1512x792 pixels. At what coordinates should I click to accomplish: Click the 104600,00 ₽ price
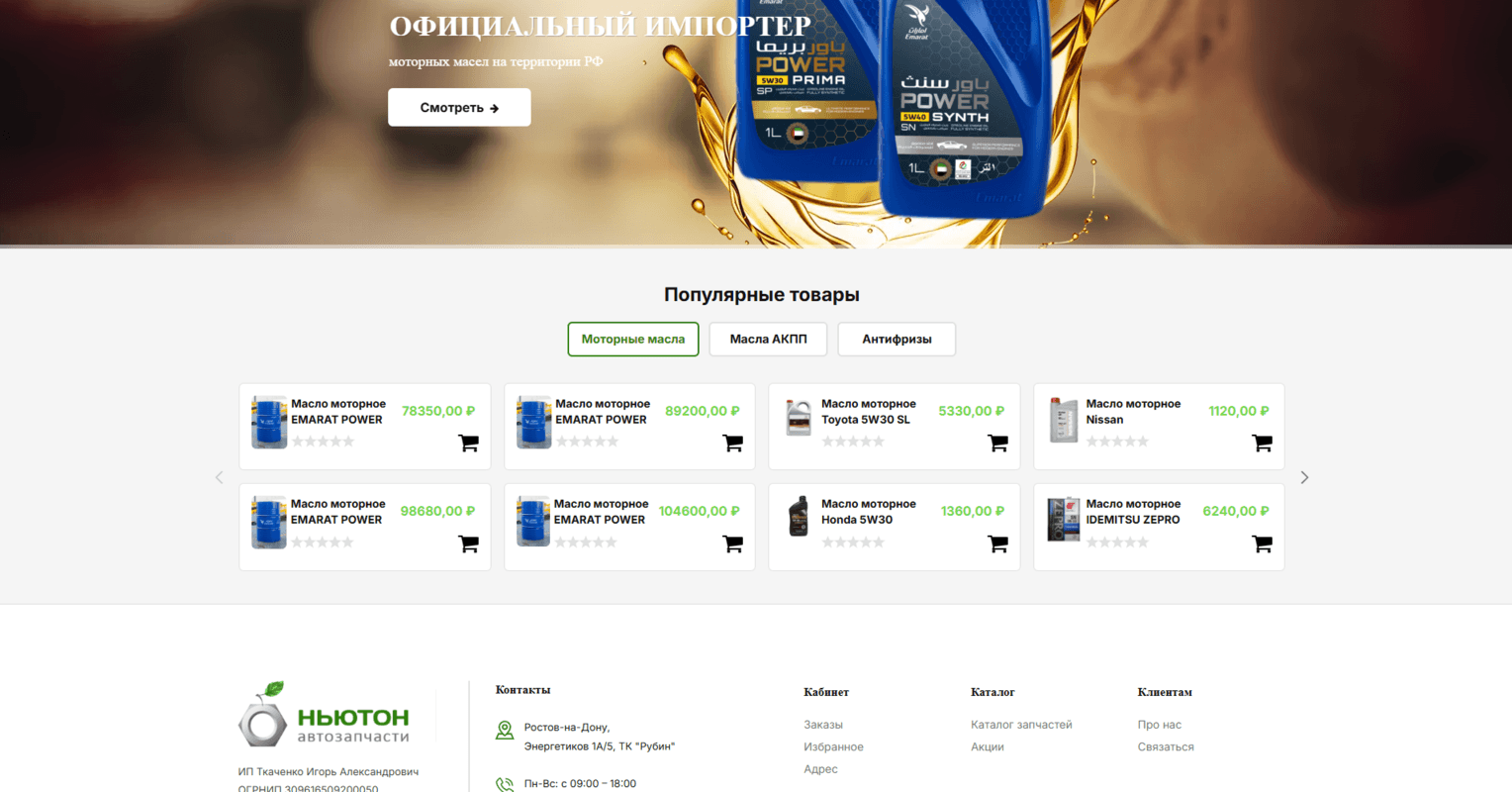[700, 511]
